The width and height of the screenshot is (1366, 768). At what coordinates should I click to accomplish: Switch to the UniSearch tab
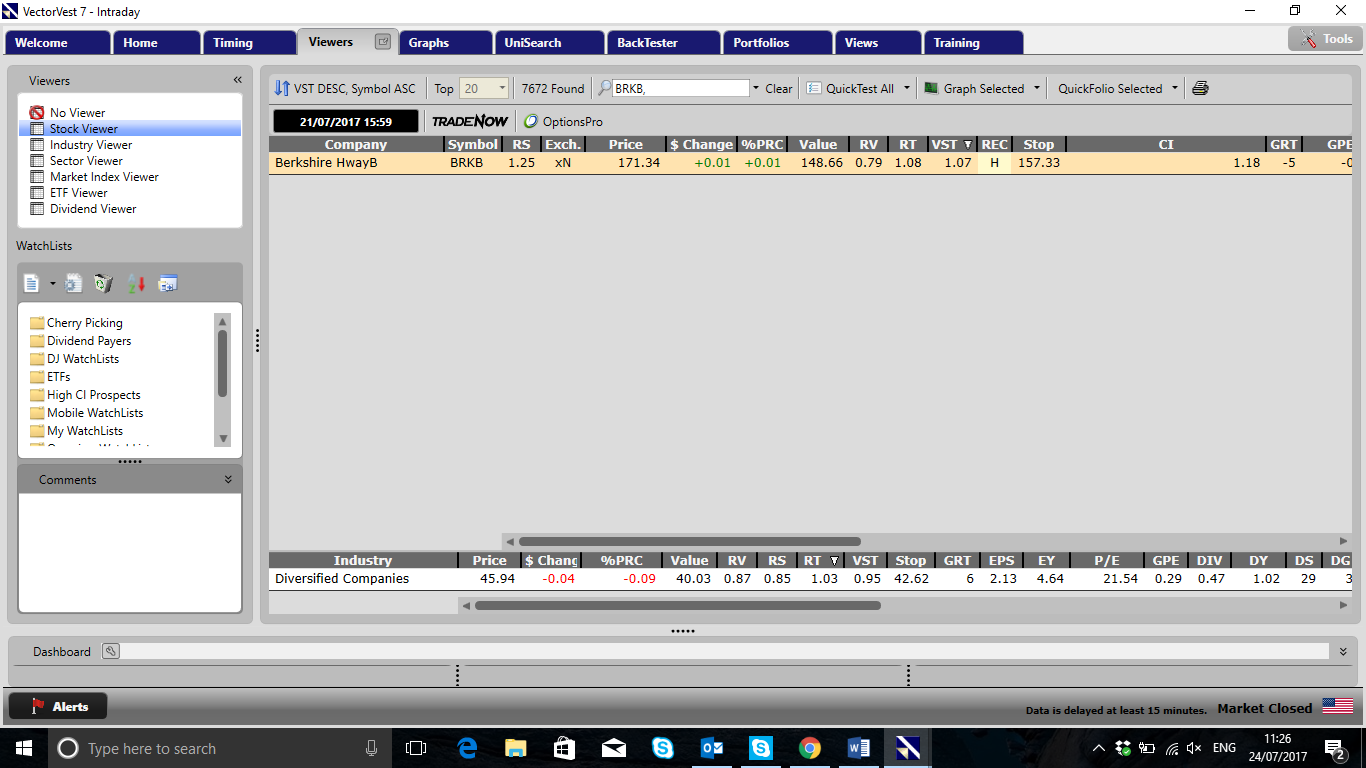point(550,43)
